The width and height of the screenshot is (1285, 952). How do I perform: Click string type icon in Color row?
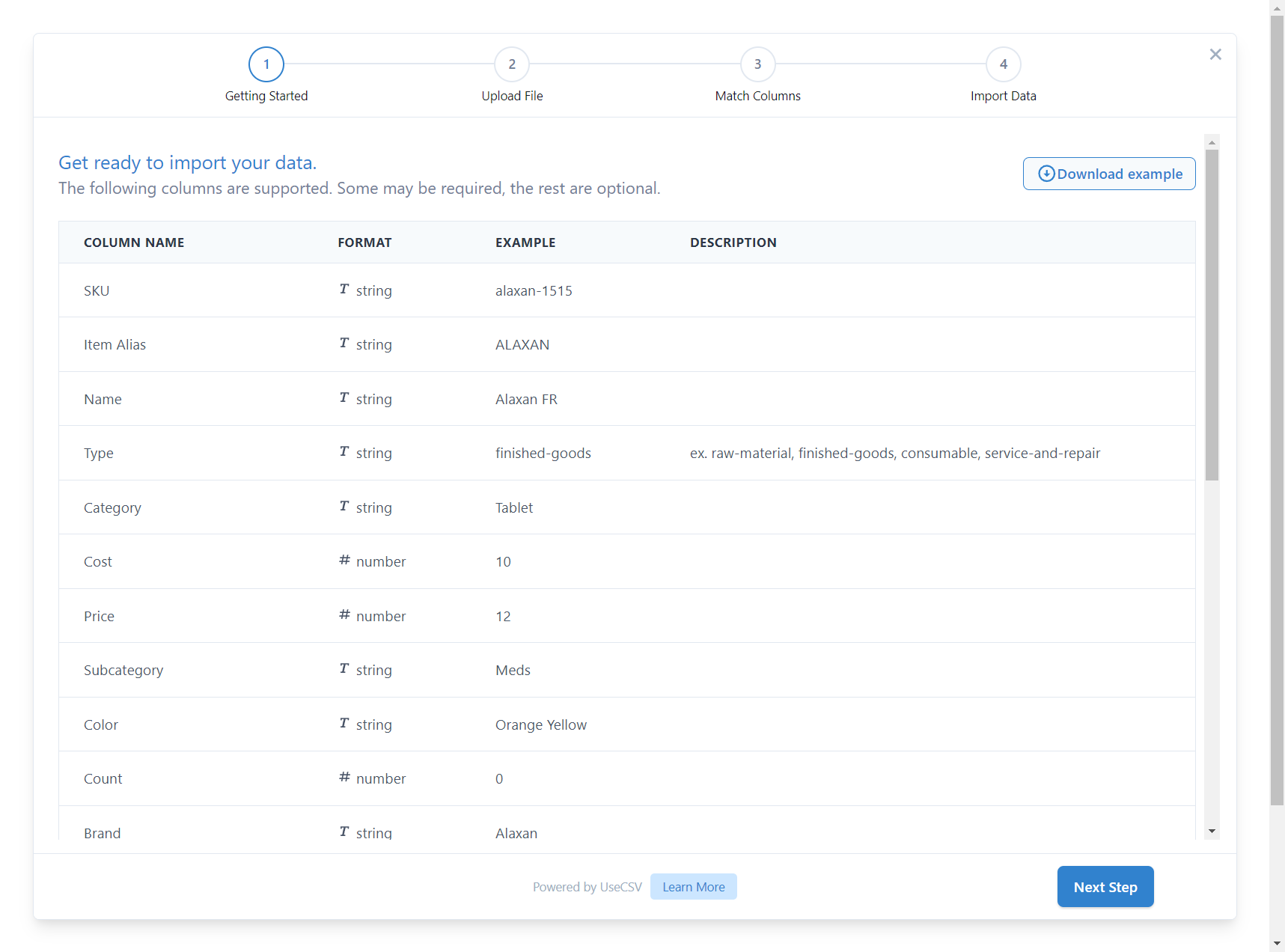(x=344, y=723)
